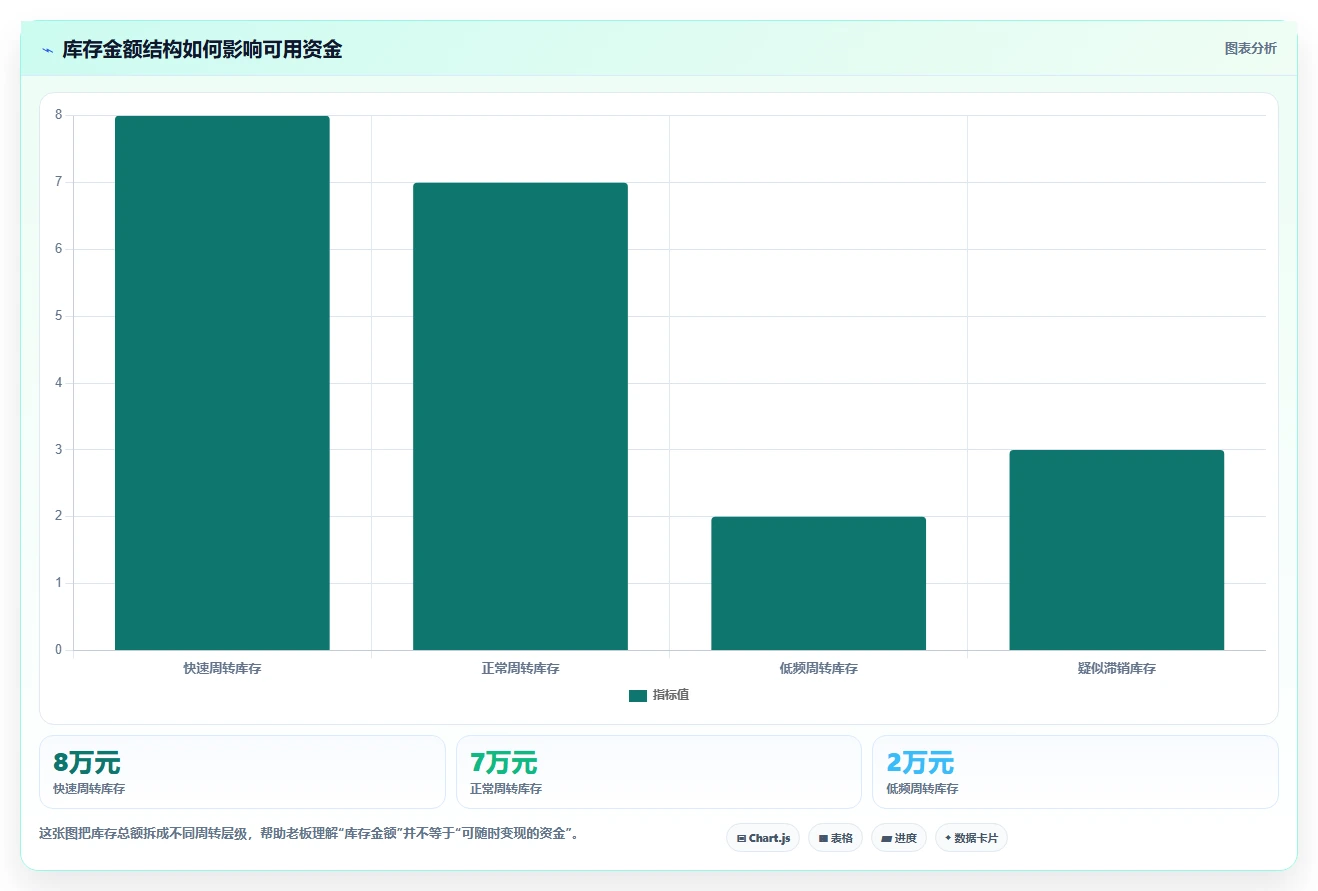1318x891 pixels.
Task: Select the Chart.js tag chip
Action: point(763,838)
